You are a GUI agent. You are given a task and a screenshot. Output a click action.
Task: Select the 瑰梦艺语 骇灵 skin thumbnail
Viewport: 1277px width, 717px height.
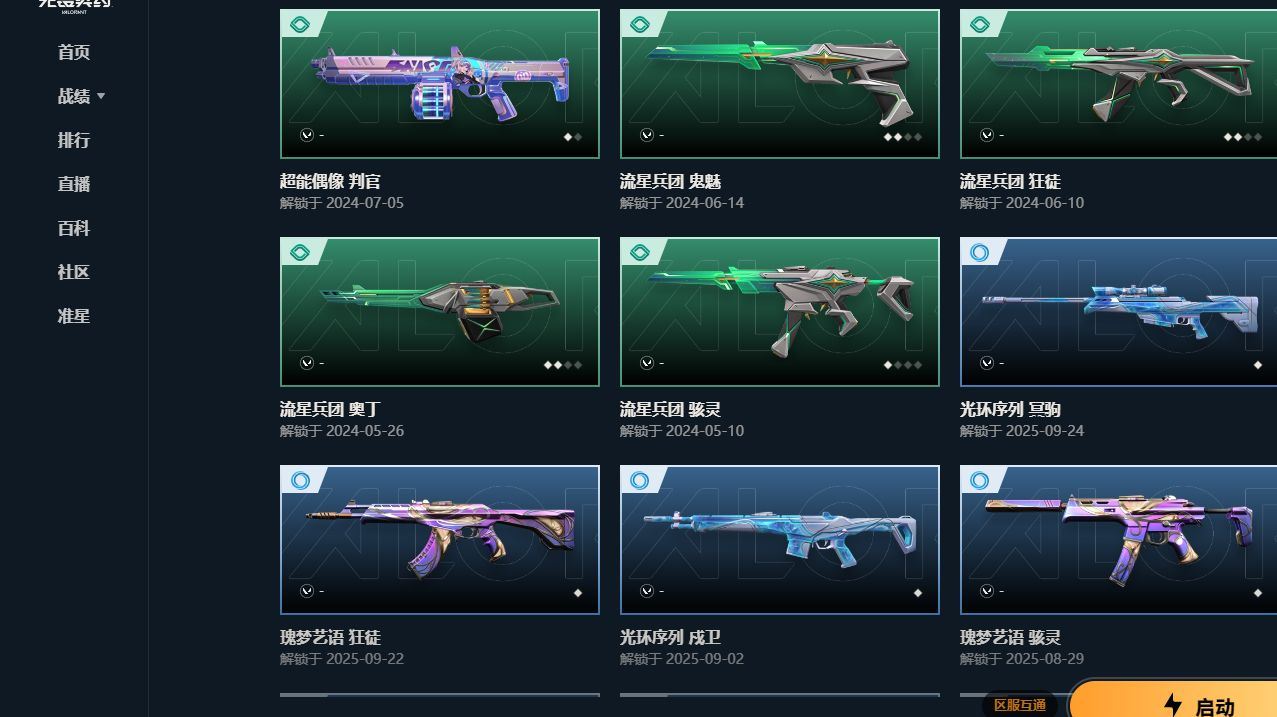coord(1118,540)
